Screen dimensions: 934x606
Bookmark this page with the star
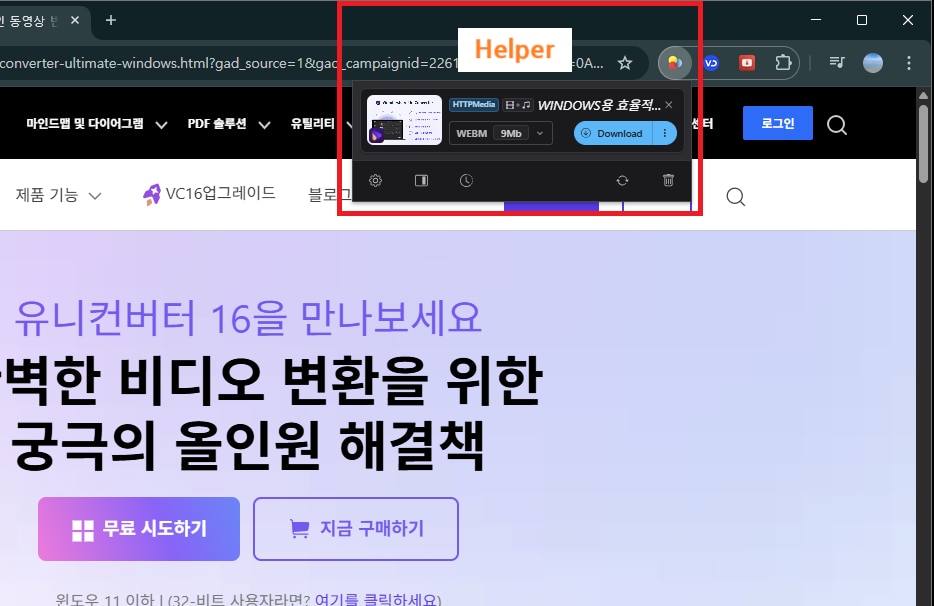(x=624, y=63)
